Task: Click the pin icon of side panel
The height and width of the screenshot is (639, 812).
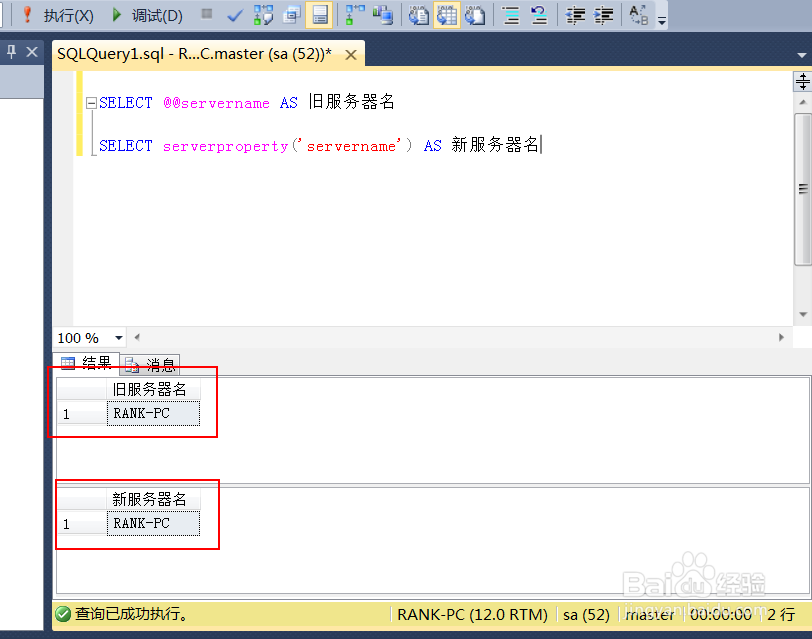Action: (x=11, y=52)
